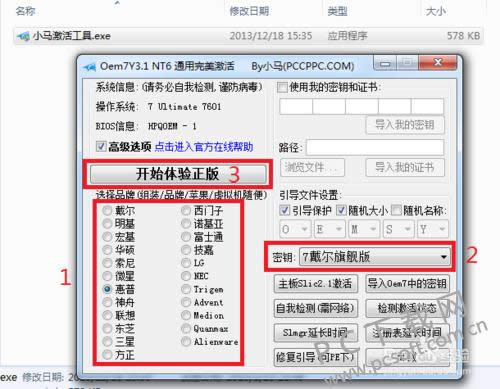Click the Oem7 title bar app icon

pos(90,66)
